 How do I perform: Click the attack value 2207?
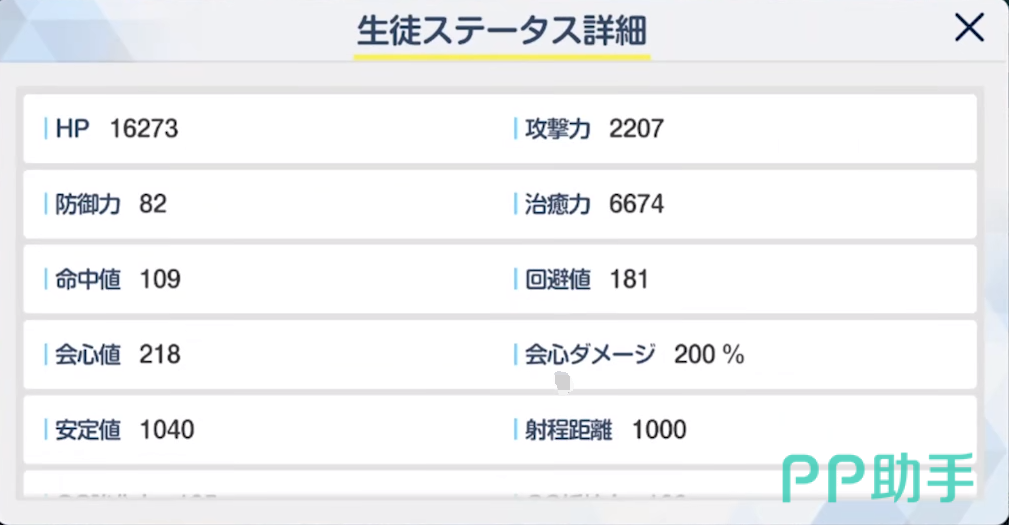636,129
